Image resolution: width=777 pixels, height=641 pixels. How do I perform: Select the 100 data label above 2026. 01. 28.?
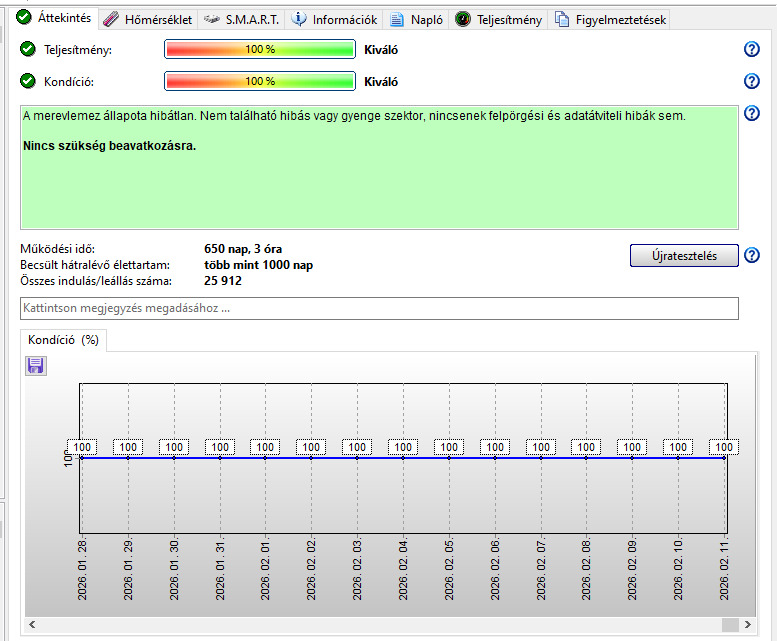click(x=82, y=447)
